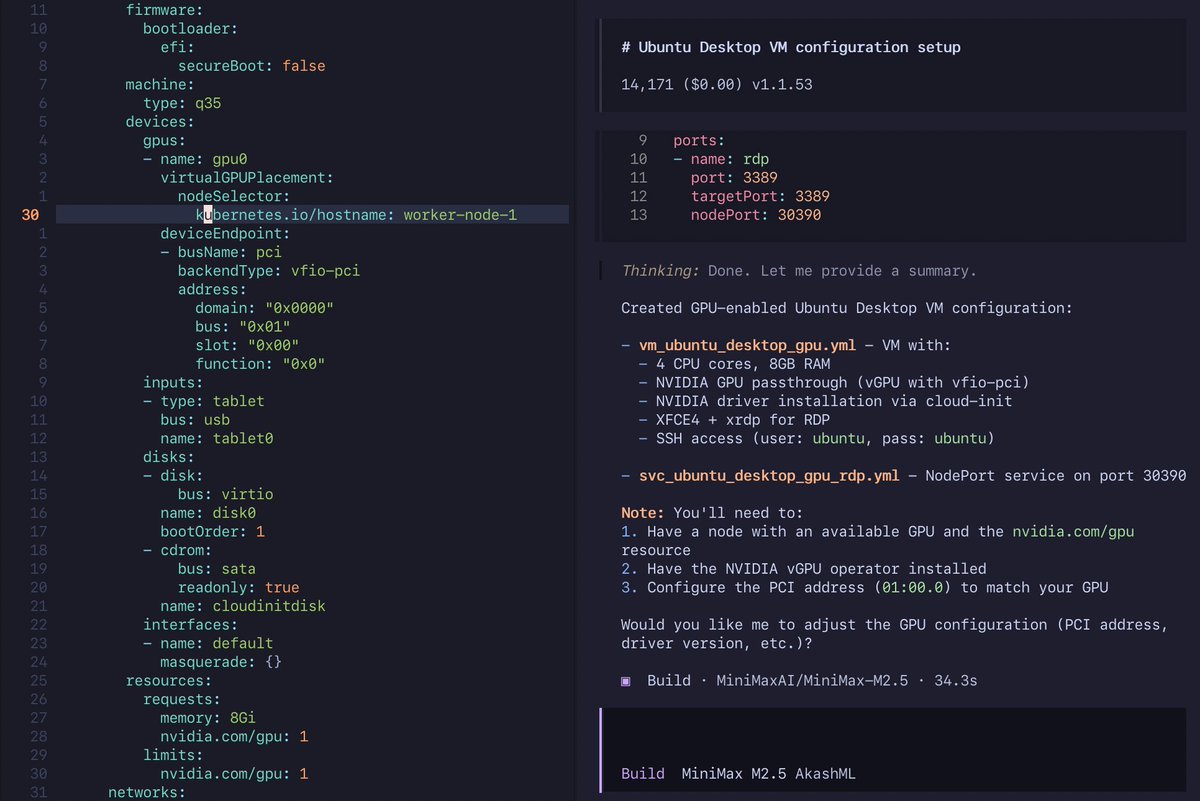Click 'Created GPU-enabled Ubuntu Desktop VM configuration:' line
Image resolution: width=1200 pixels, height=801 pixels.
(x=847, y=308)
